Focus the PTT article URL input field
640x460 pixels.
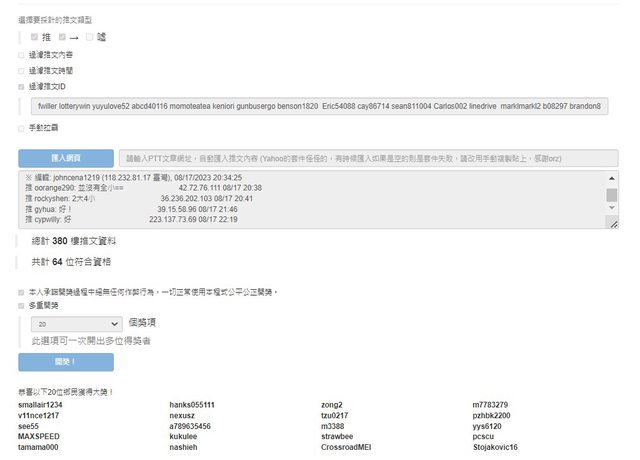(367, 158)
